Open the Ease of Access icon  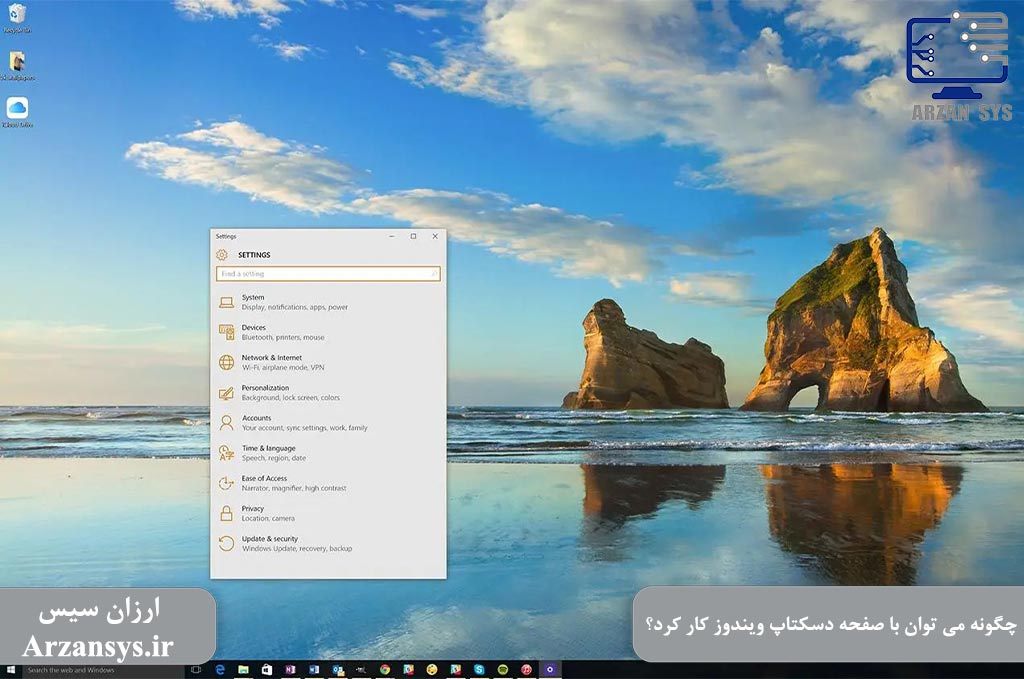pos(227,483)
